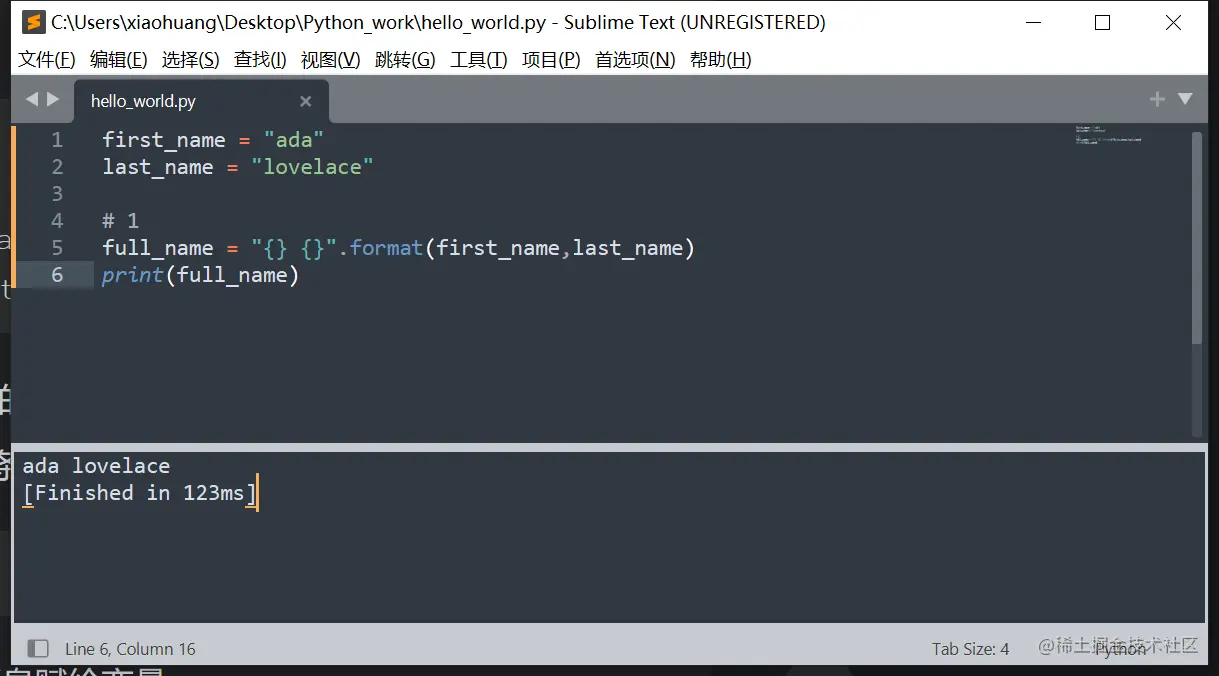
Task: Add a new tab with plus icon
Action: (1157, 99)
